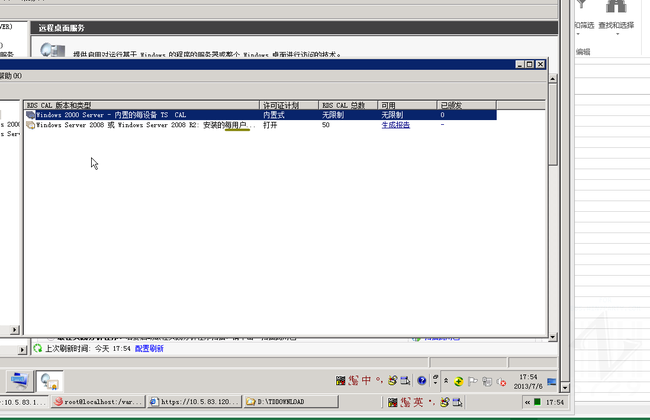This screenshot has width=650, height=420.
Task: Open the RD Licensing Manager taskbar icon
Action: tap(49, 381)
